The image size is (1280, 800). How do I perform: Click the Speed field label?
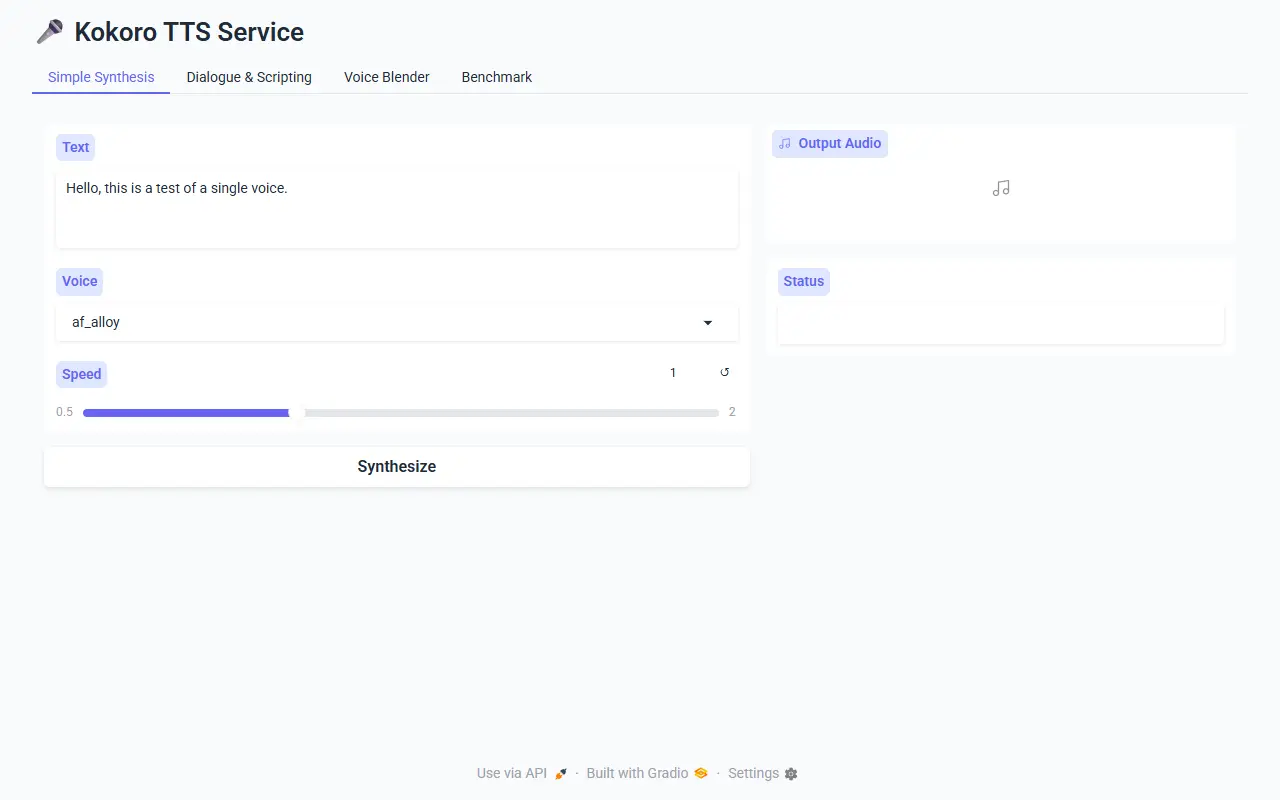tap(82, 375)
